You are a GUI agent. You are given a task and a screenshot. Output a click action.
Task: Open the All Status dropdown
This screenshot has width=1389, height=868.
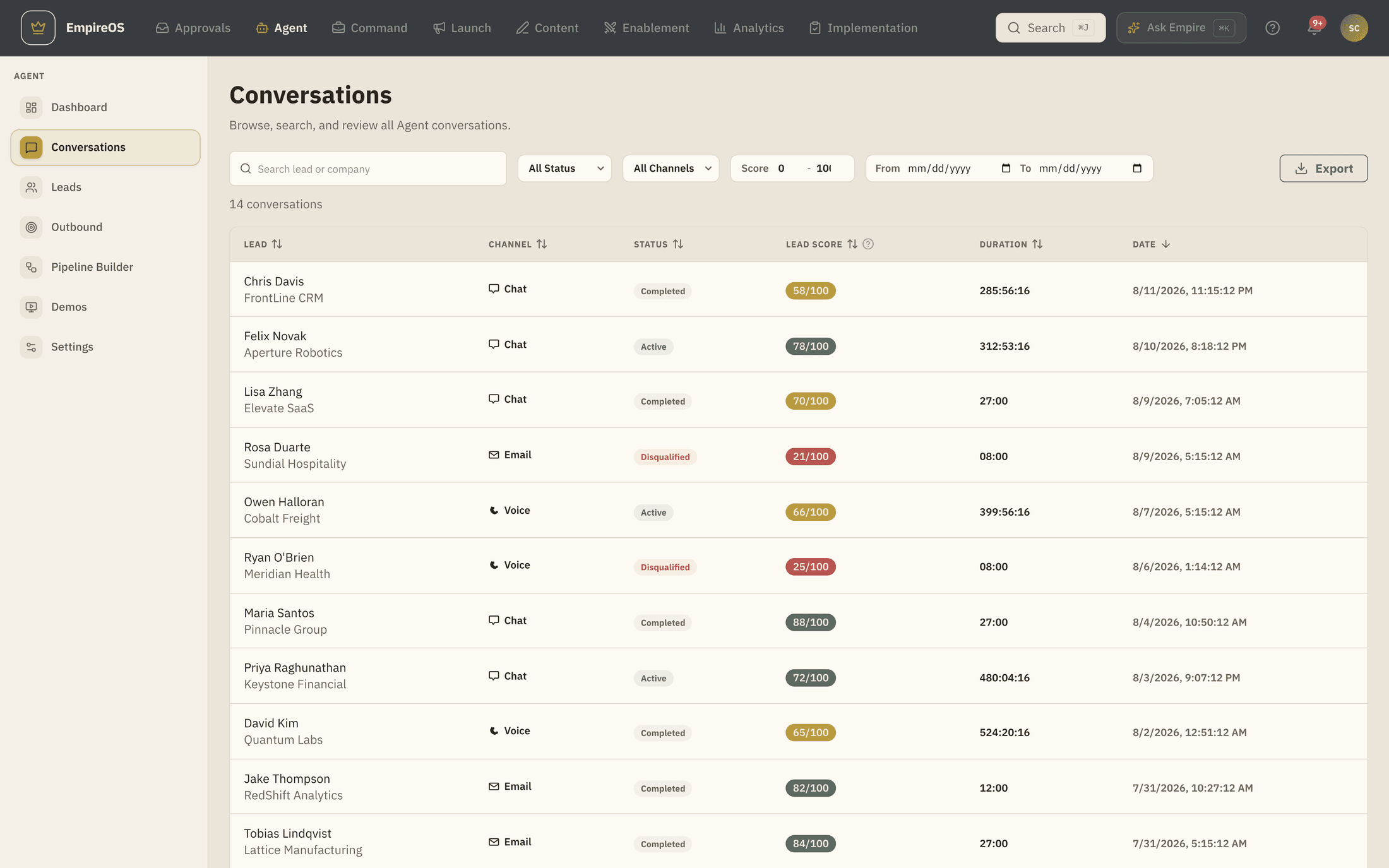click(x=564, y=169)
